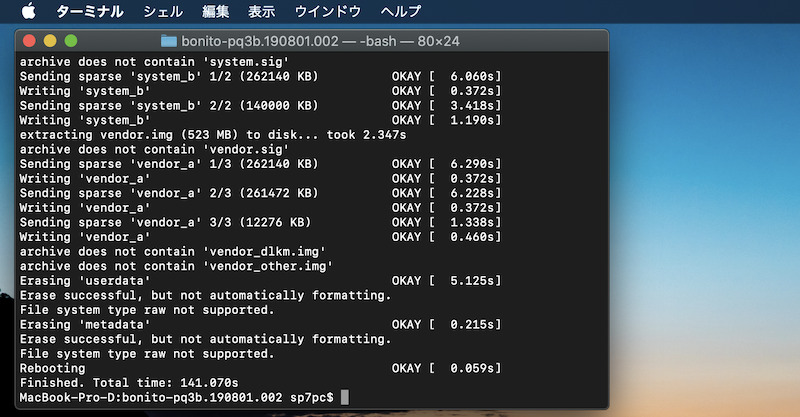The width and height of the screenshot is (800, 417).
Task: Open the ターミナル application menu
Action: 90,12
